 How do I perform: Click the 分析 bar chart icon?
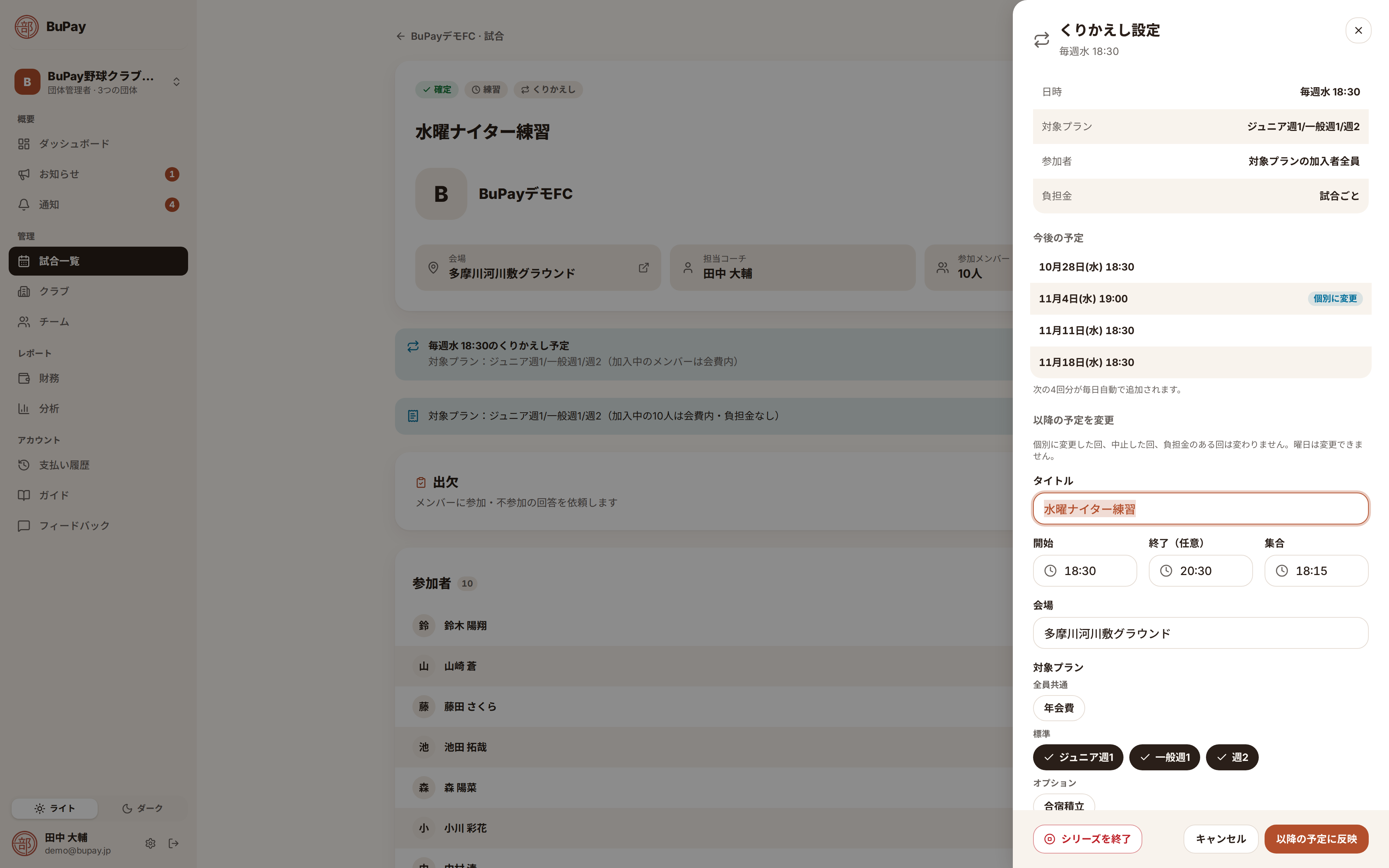[x=24, y=409]
